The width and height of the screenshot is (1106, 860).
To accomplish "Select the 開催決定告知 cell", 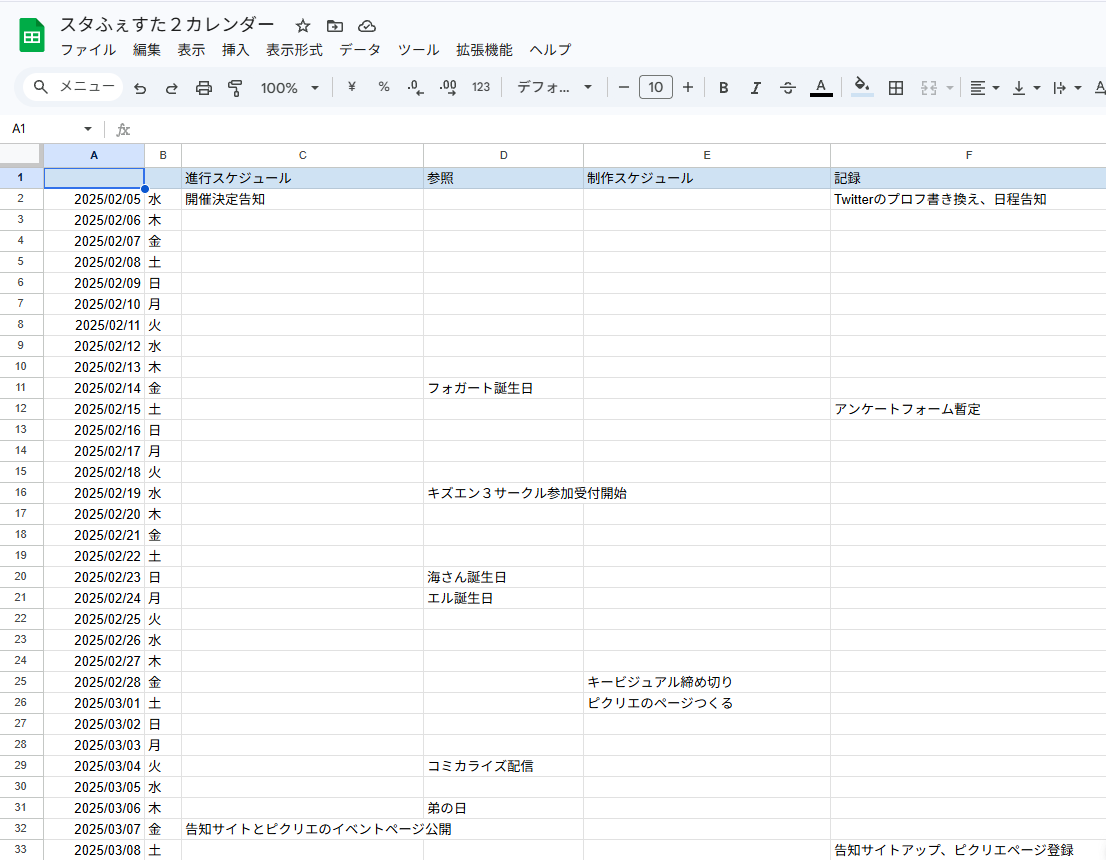I will 303,199.
